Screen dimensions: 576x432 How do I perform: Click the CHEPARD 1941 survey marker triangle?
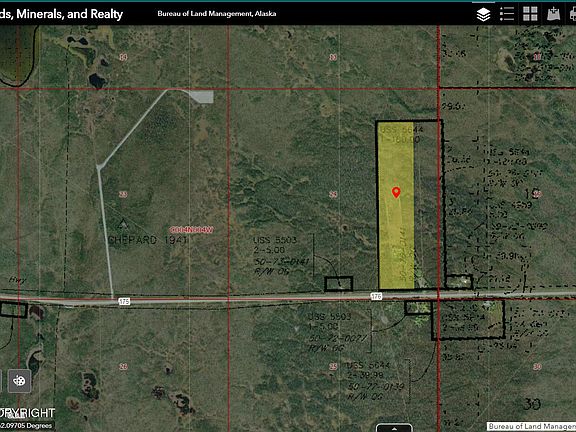click(123, 224)
